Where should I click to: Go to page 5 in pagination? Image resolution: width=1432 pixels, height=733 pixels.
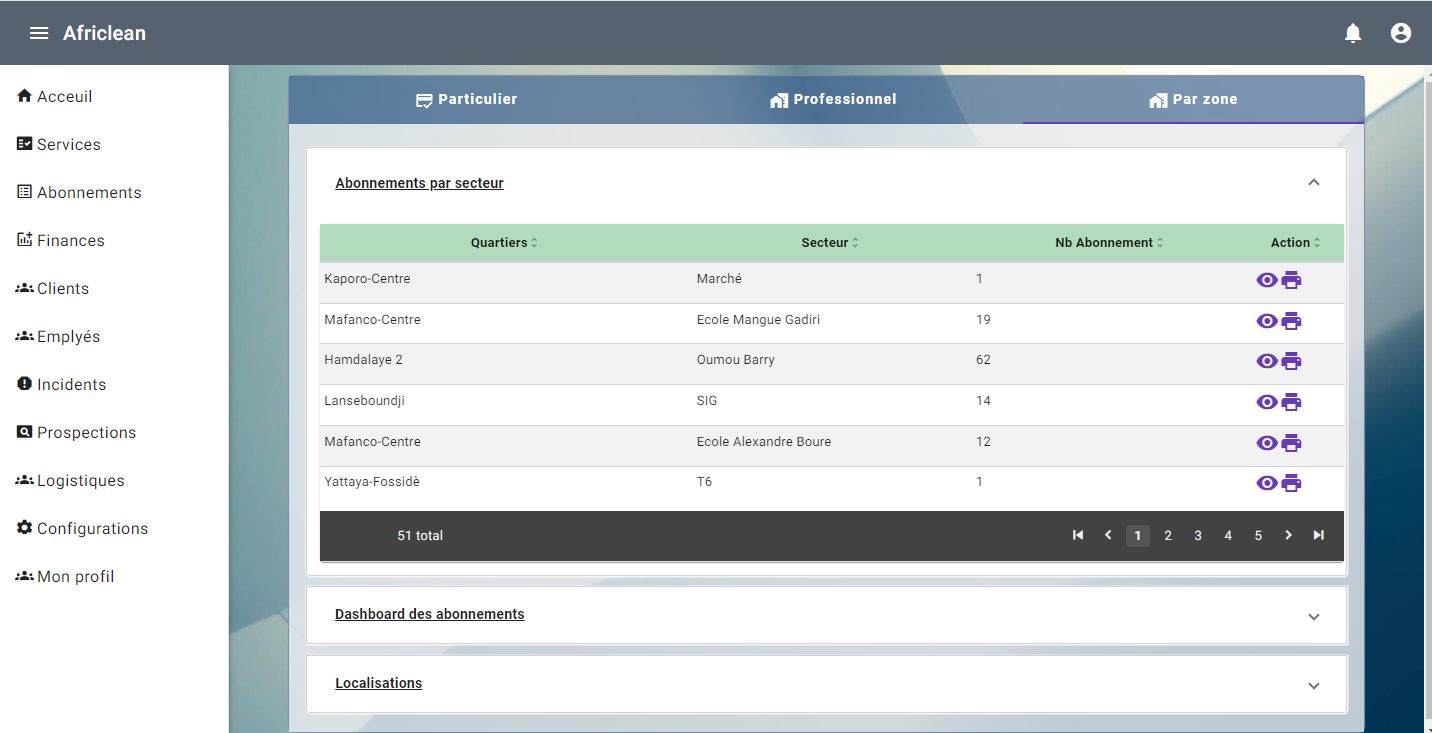pos(1258,536)
